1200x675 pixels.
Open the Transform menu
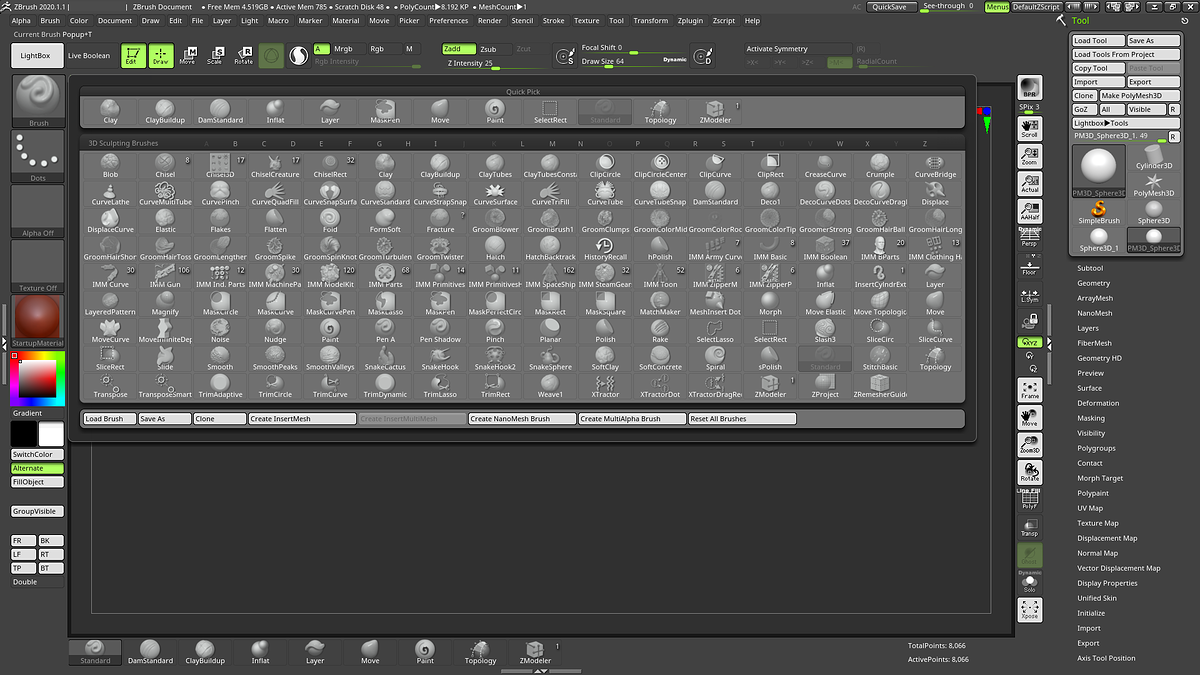pos(650,20)
